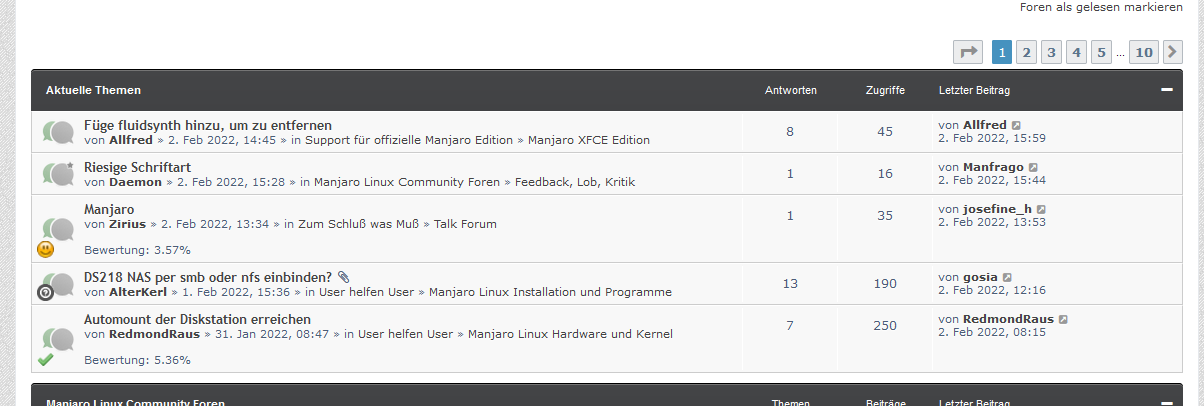Open user profile of Zirius
Image resolution: width=1204 pixels, height=406 pixels.
point(127,224)
